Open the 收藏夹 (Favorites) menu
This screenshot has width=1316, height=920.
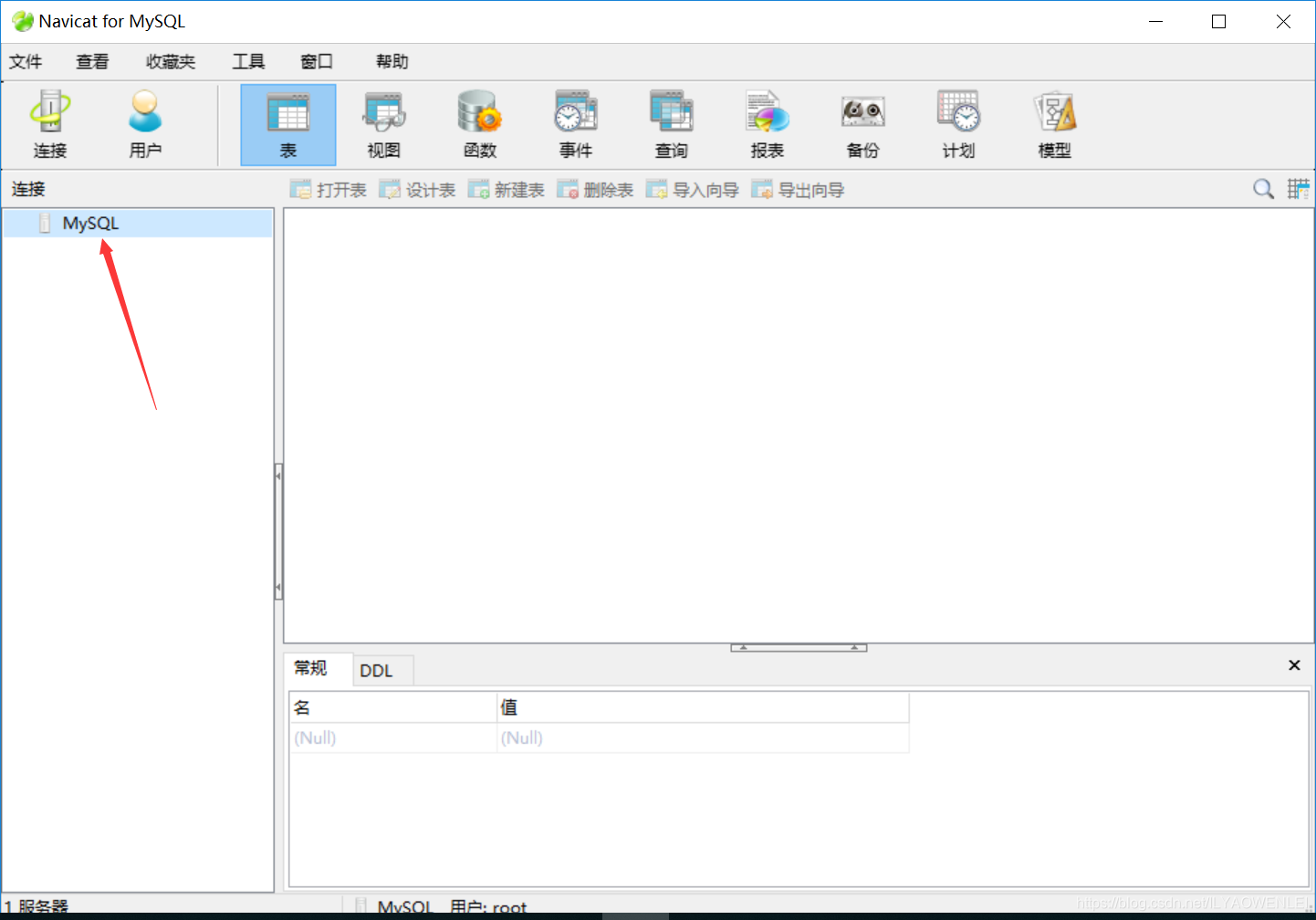click(171, 61)
